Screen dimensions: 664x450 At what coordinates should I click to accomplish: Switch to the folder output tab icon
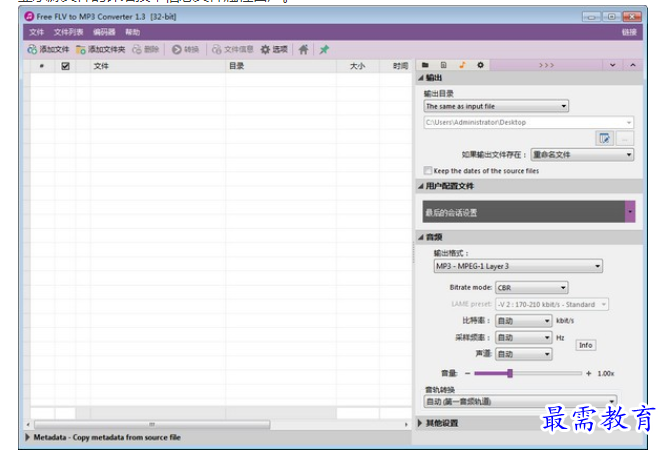[425, 65]
